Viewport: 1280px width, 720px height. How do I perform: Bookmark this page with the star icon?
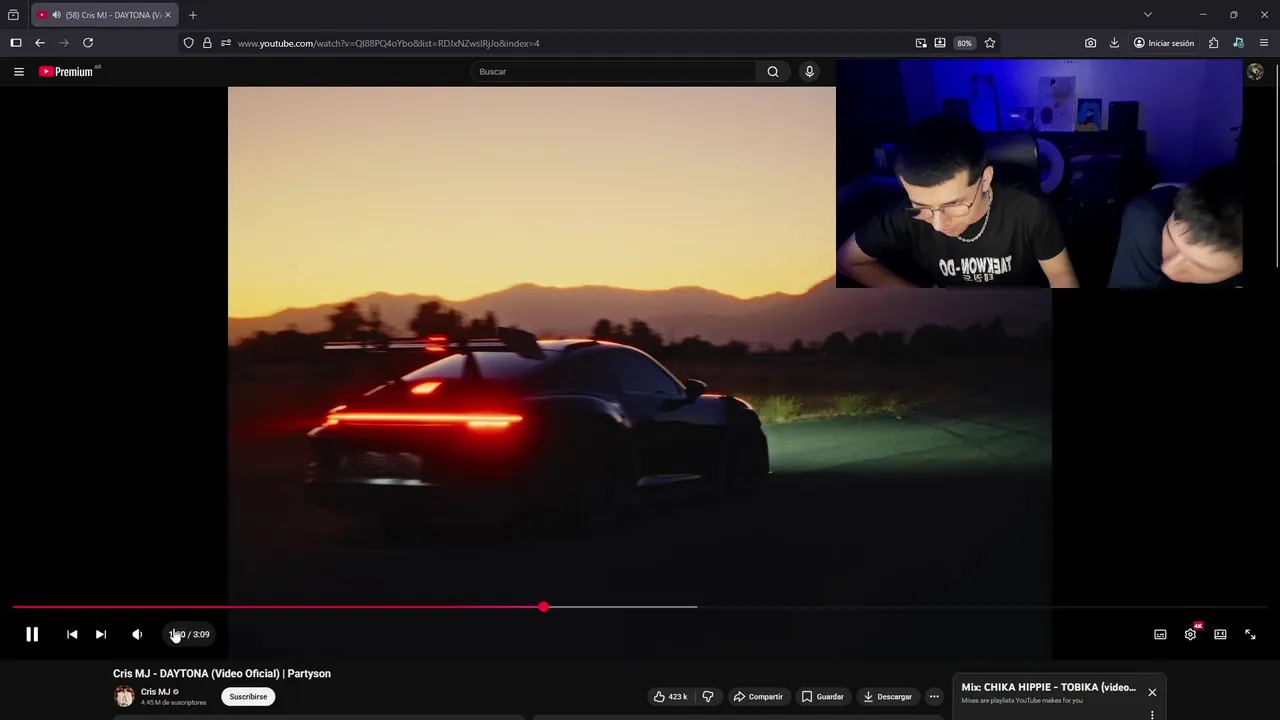pos(990,43)
